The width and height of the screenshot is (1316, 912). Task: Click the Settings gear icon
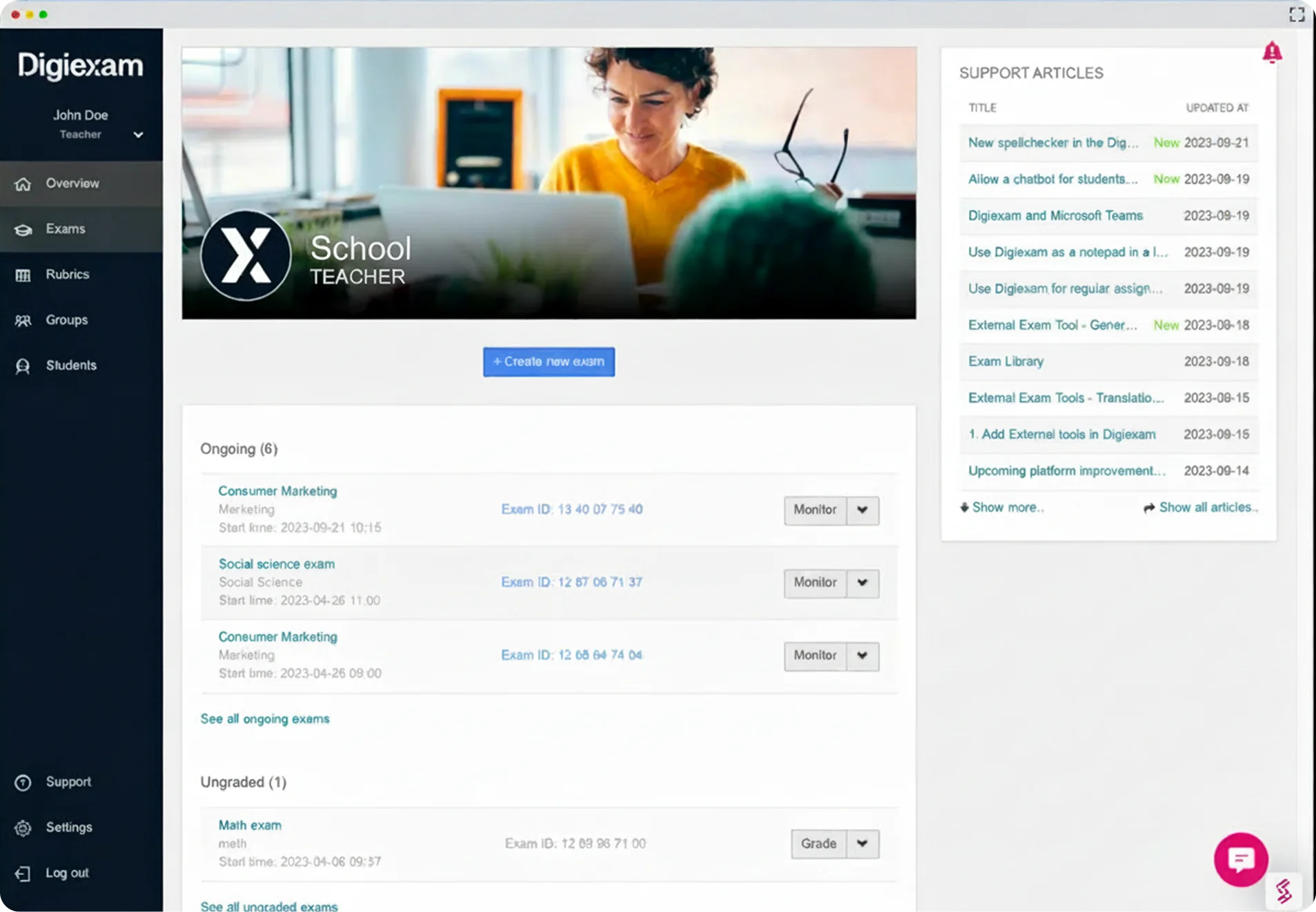(23, 828)
